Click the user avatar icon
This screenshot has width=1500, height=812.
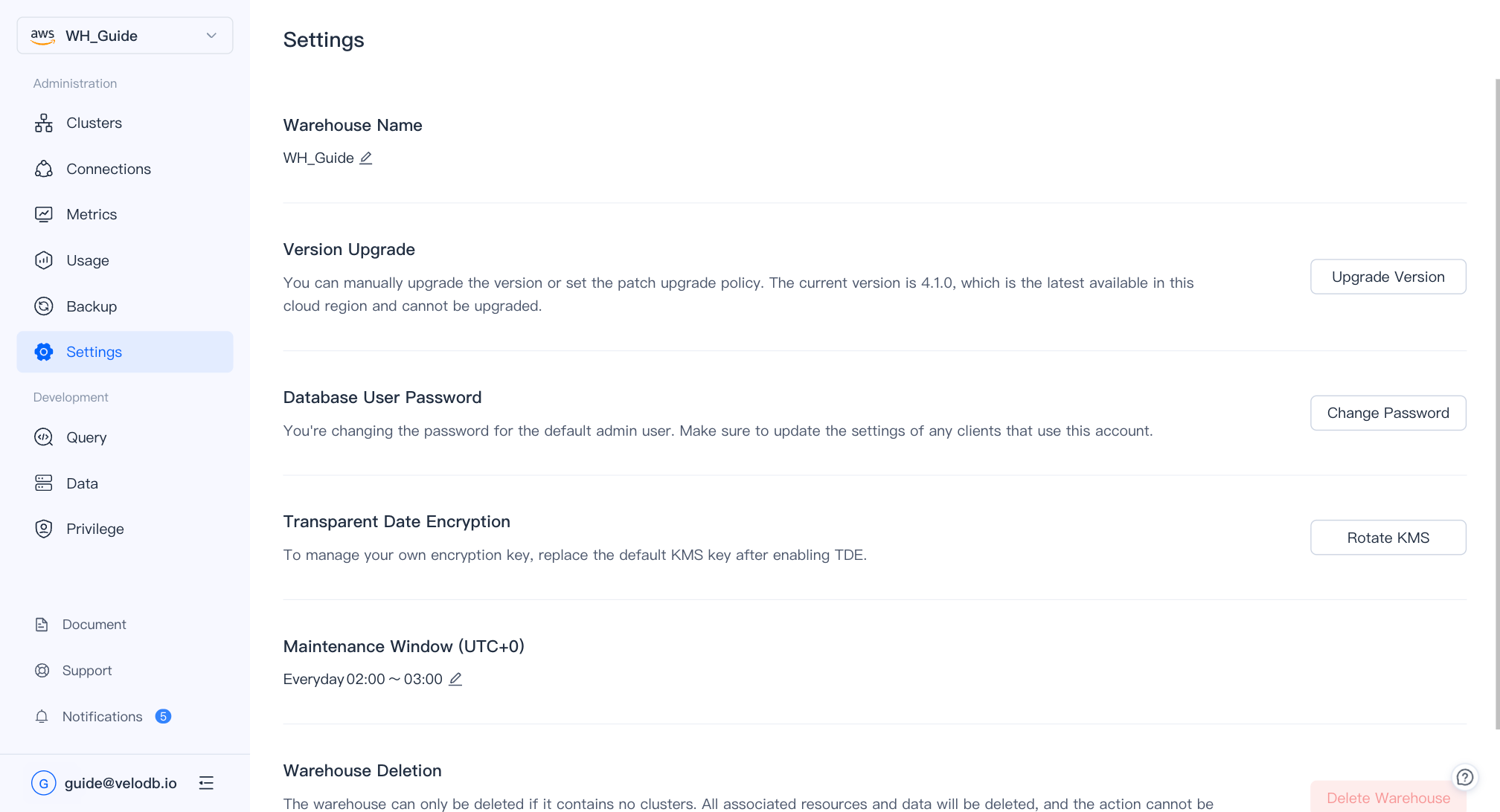click(44, 783)
